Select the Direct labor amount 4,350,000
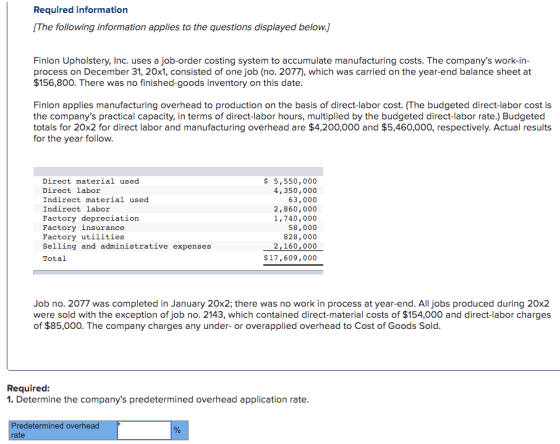This screenshot has height=444, width=560. pos(295,190)
